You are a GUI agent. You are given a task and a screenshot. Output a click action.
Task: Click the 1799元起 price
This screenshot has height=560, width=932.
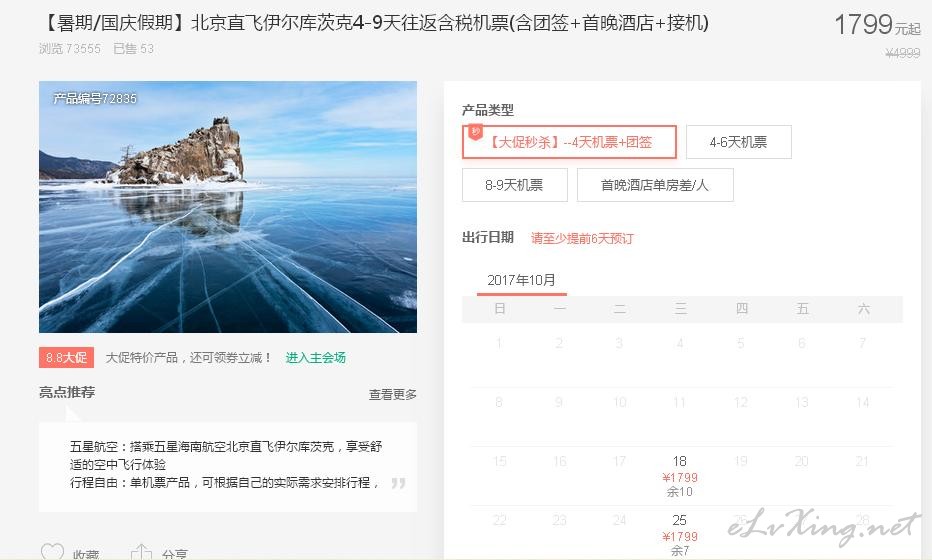877,25
